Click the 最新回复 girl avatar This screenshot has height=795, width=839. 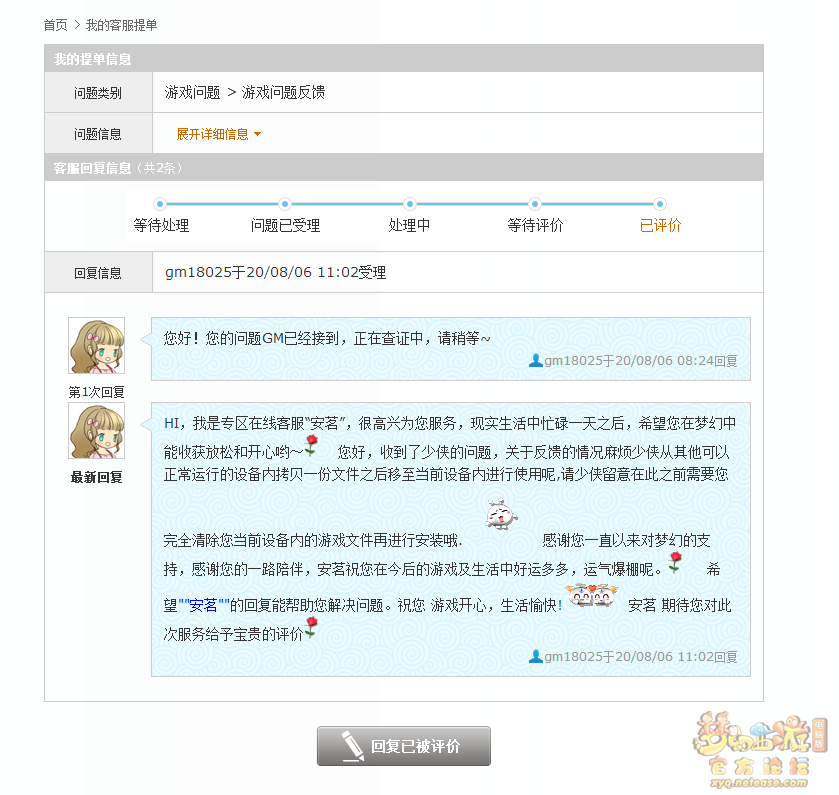96,431
